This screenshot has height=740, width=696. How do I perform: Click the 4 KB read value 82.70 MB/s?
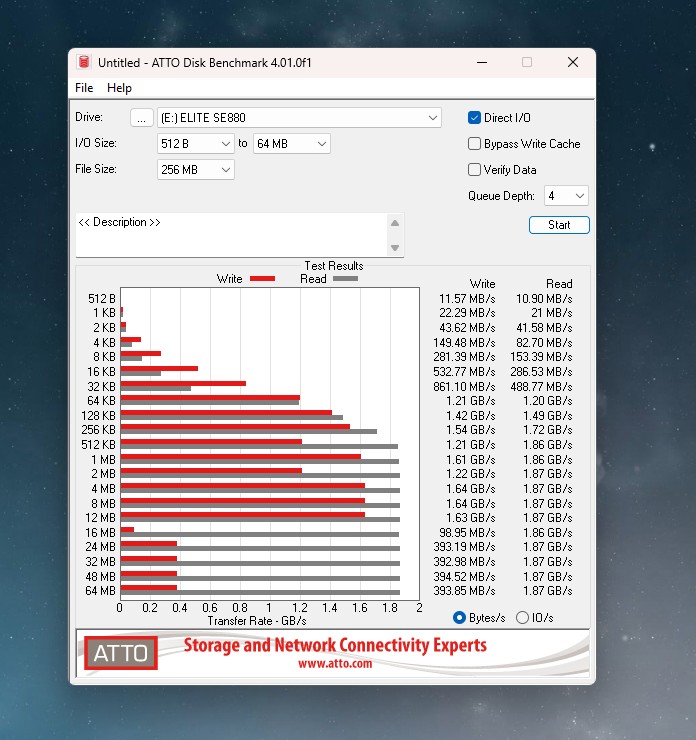click(544, 343)
